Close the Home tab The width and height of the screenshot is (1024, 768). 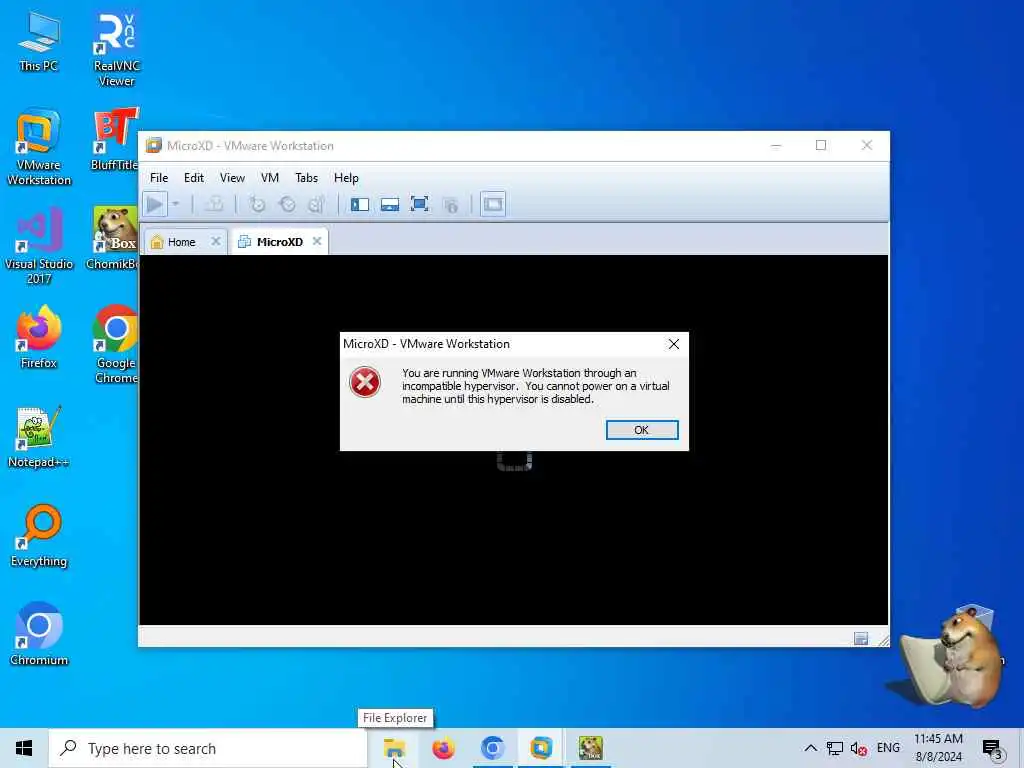216,241
